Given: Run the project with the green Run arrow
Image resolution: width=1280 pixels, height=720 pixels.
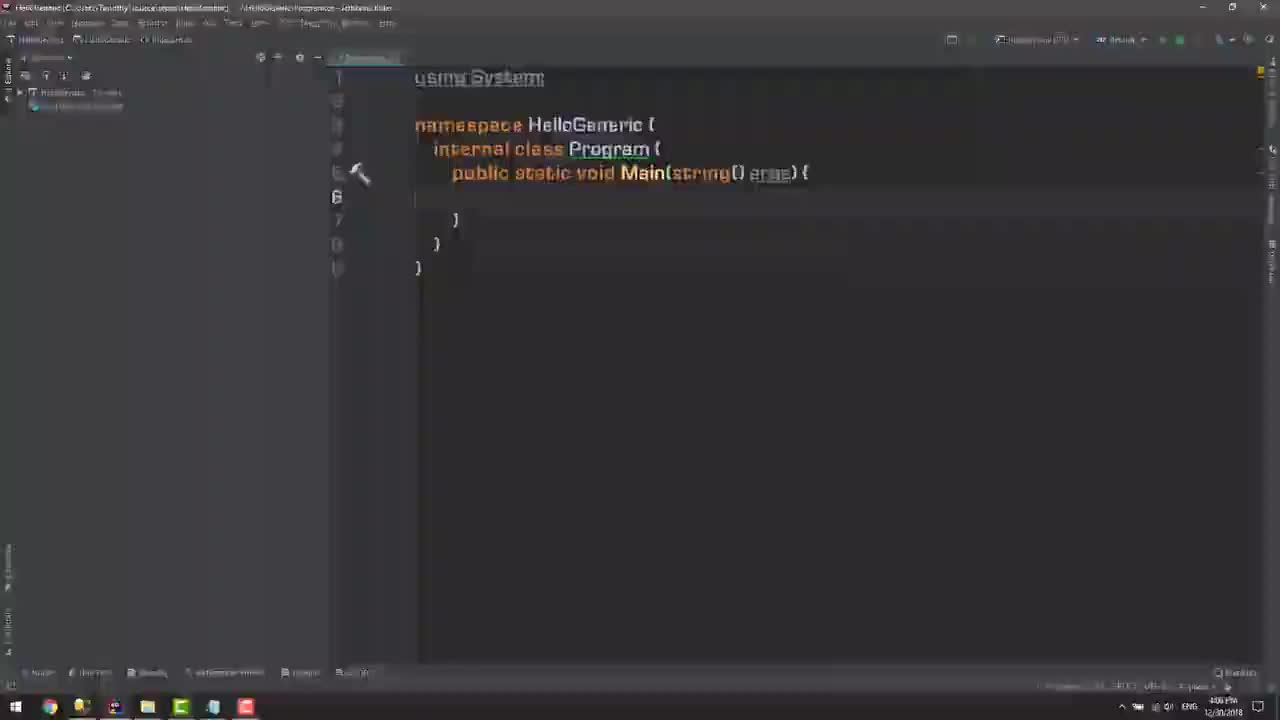Looking at the screenshot, I should pos(1162,40).
